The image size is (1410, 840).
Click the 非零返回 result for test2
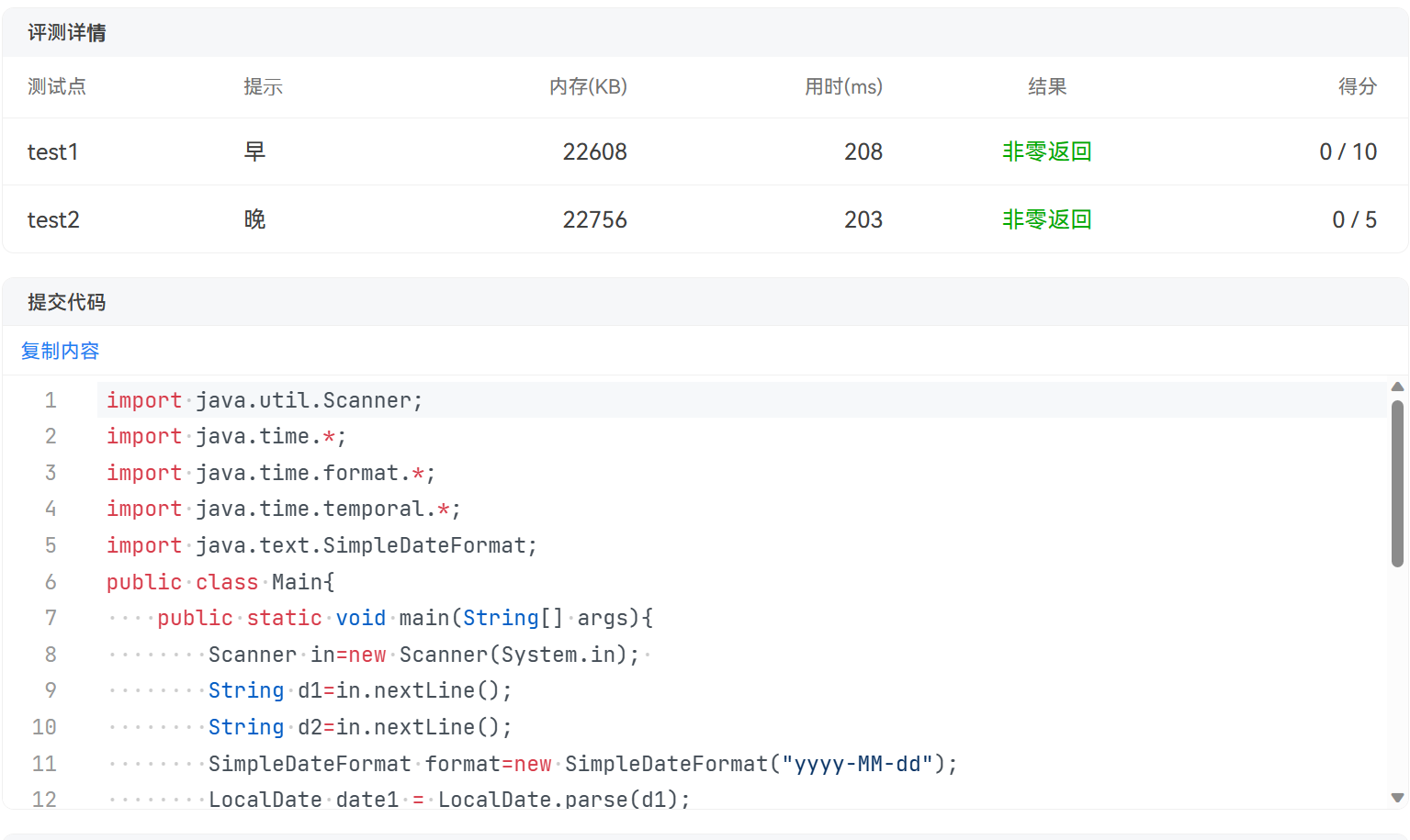1046,219
